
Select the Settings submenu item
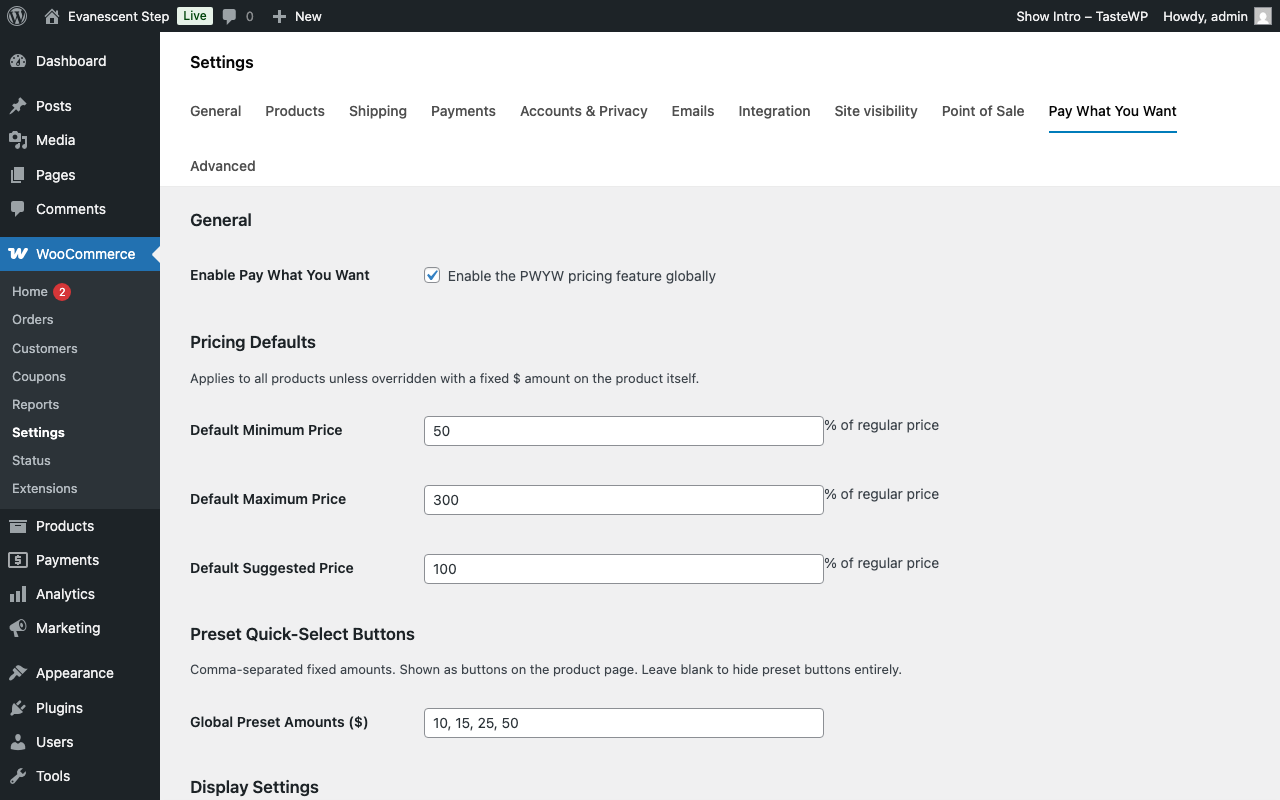pyautogui.click(x=38, y=432)
